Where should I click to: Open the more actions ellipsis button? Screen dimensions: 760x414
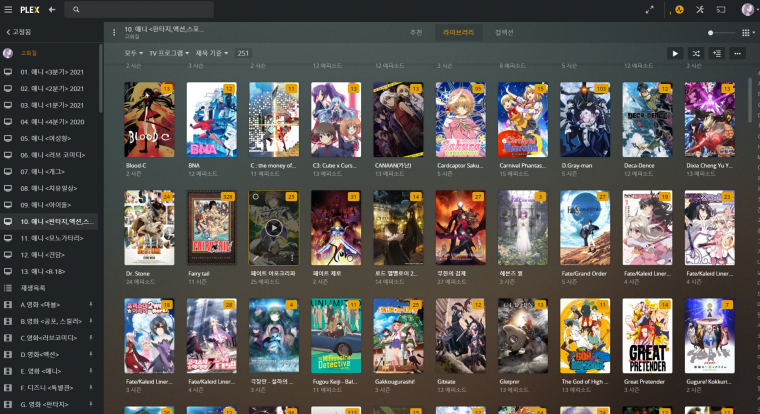click(737, 53)
